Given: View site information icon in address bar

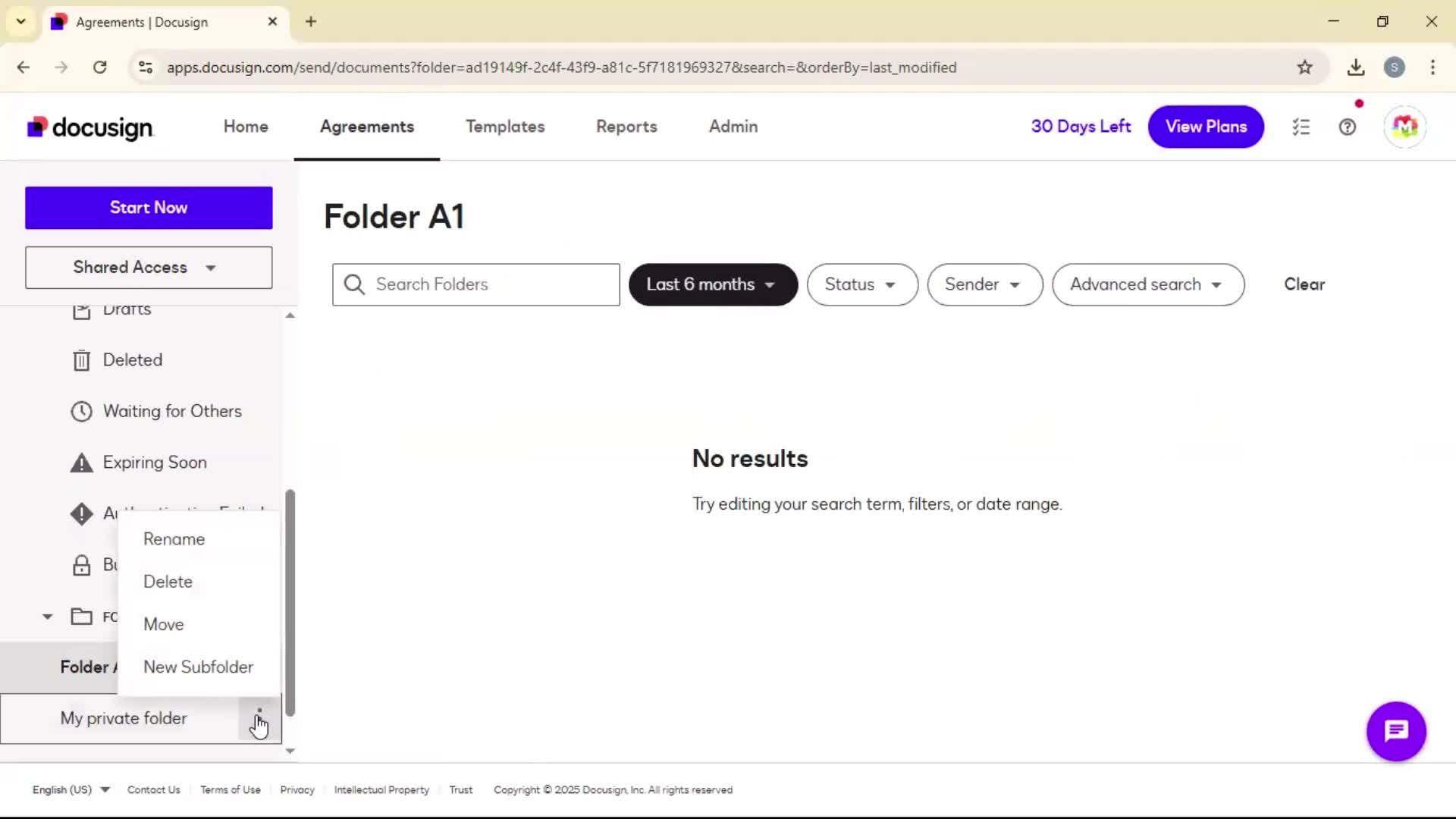Looking at the screenshot, I should tap(146, 67).
